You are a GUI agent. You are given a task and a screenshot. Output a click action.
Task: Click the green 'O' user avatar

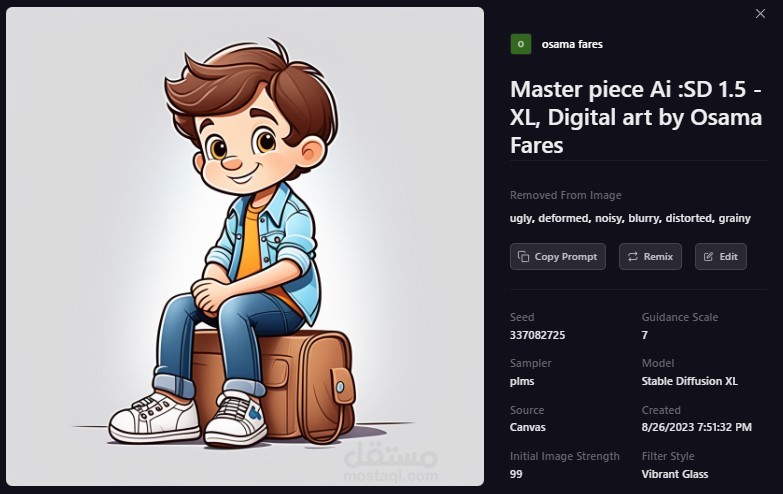[x=520, y=44]
